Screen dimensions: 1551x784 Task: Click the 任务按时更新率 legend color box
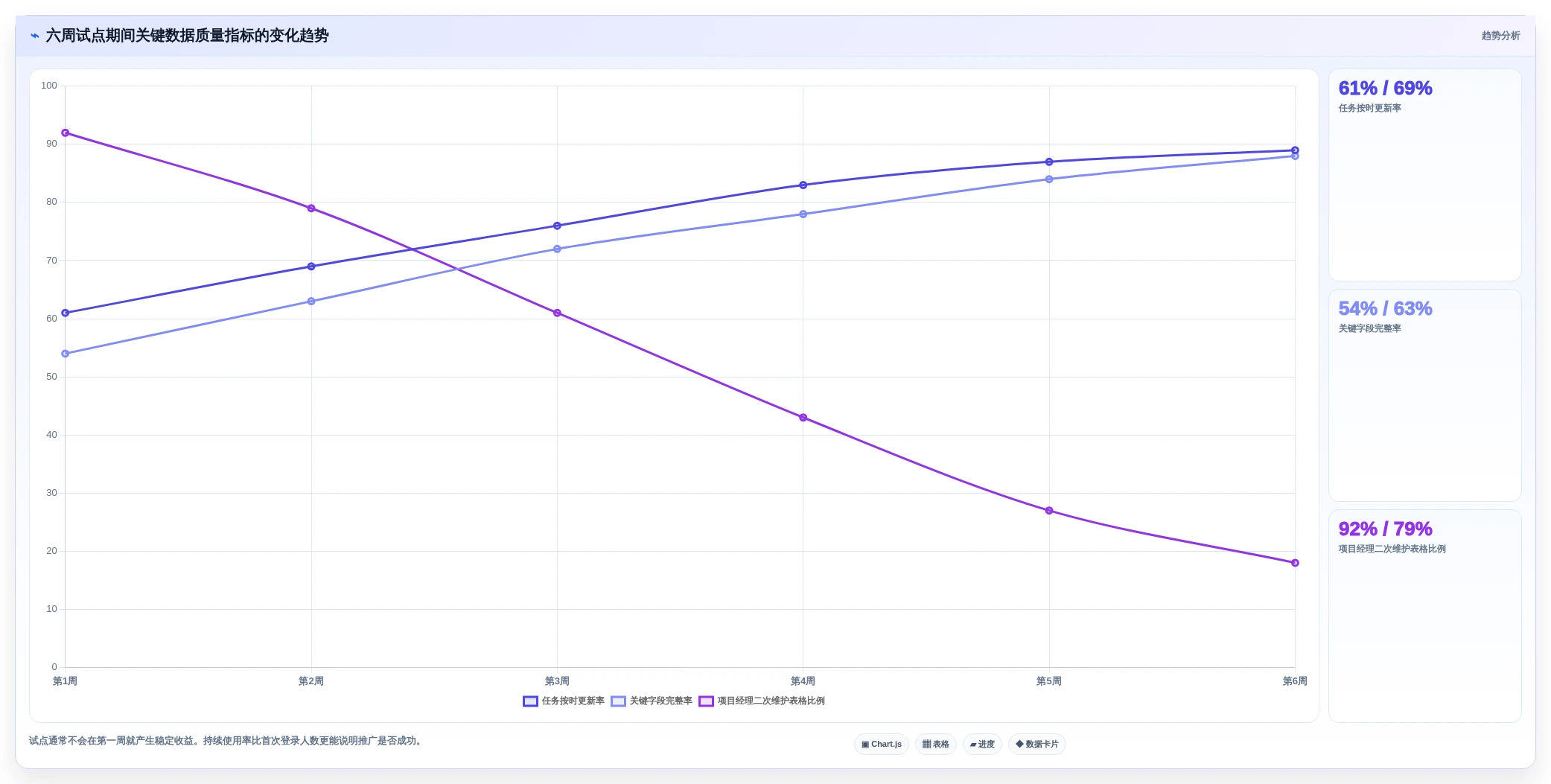(x=530, y=701)
